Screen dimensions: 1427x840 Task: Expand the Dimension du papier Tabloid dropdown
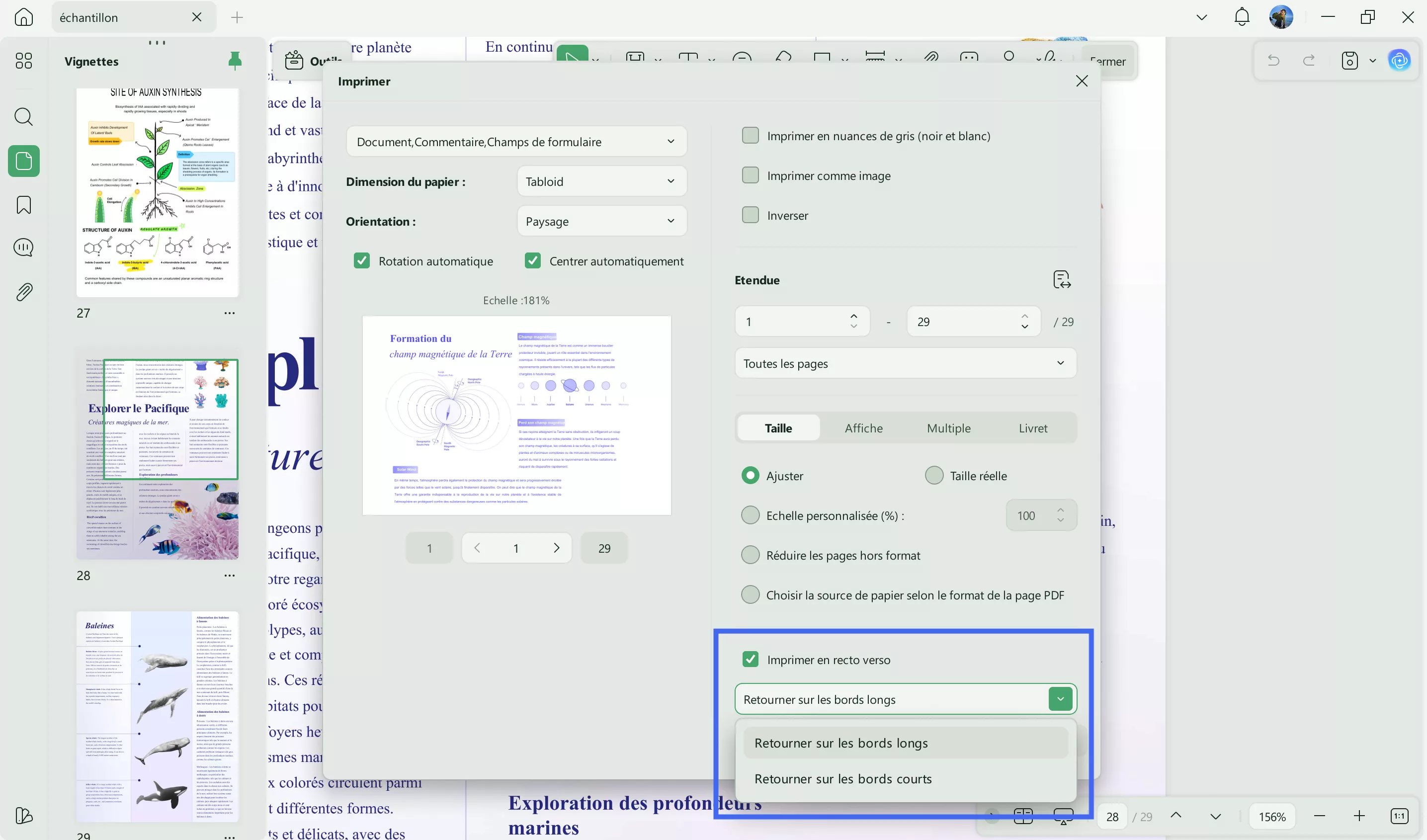(x=601, y=182)
